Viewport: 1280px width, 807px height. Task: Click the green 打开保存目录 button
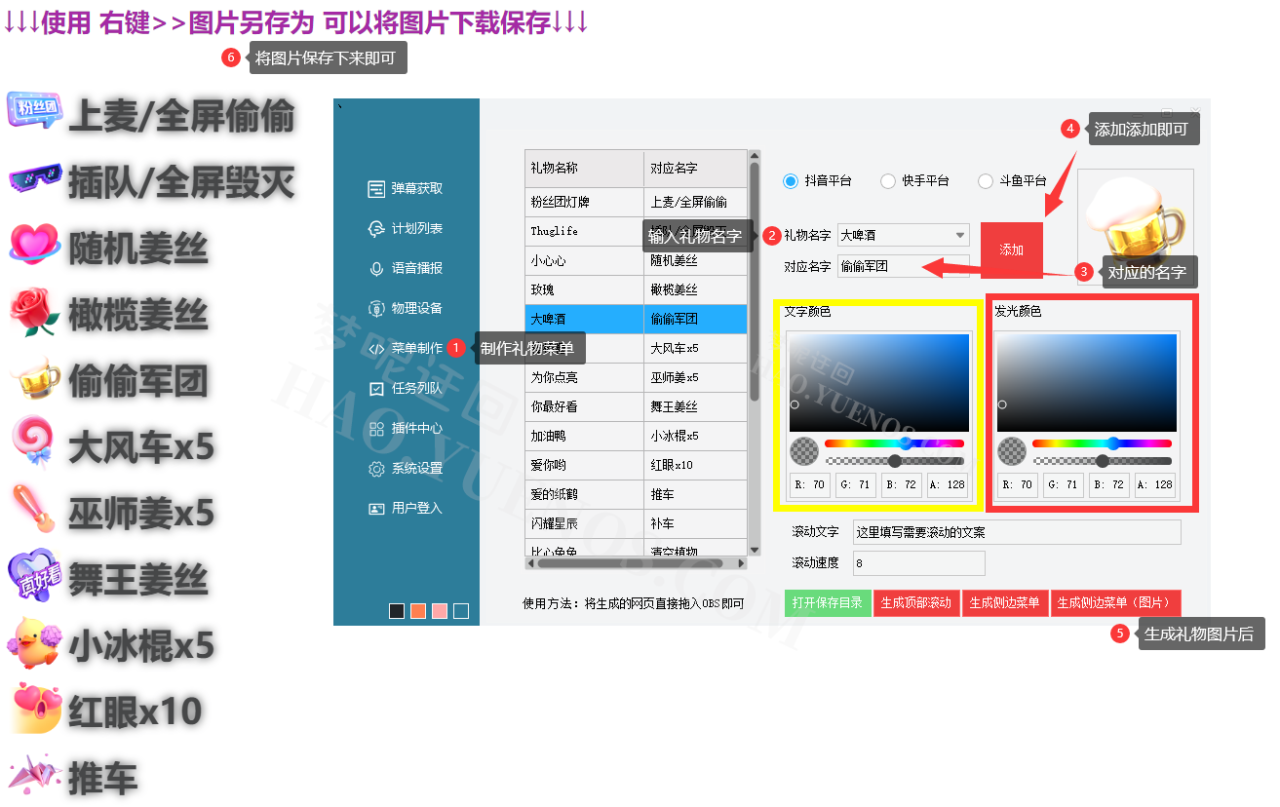pyautogui.click(x=827, y=603)
